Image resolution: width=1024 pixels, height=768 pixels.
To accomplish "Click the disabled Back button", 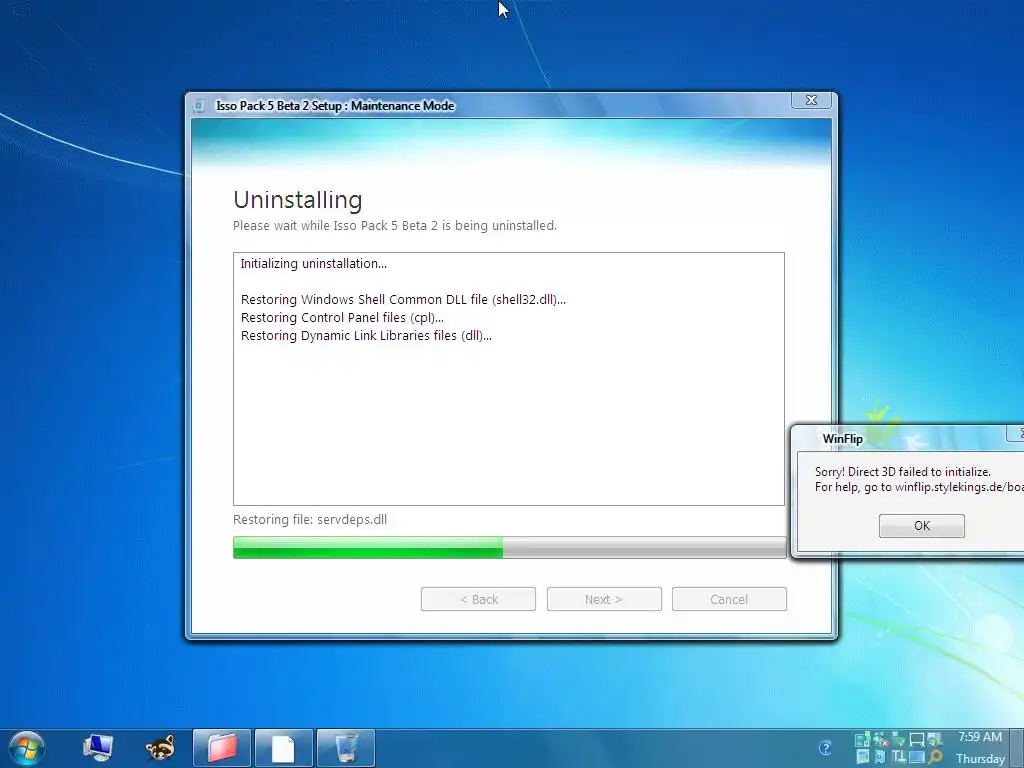I will coord(478,599).
